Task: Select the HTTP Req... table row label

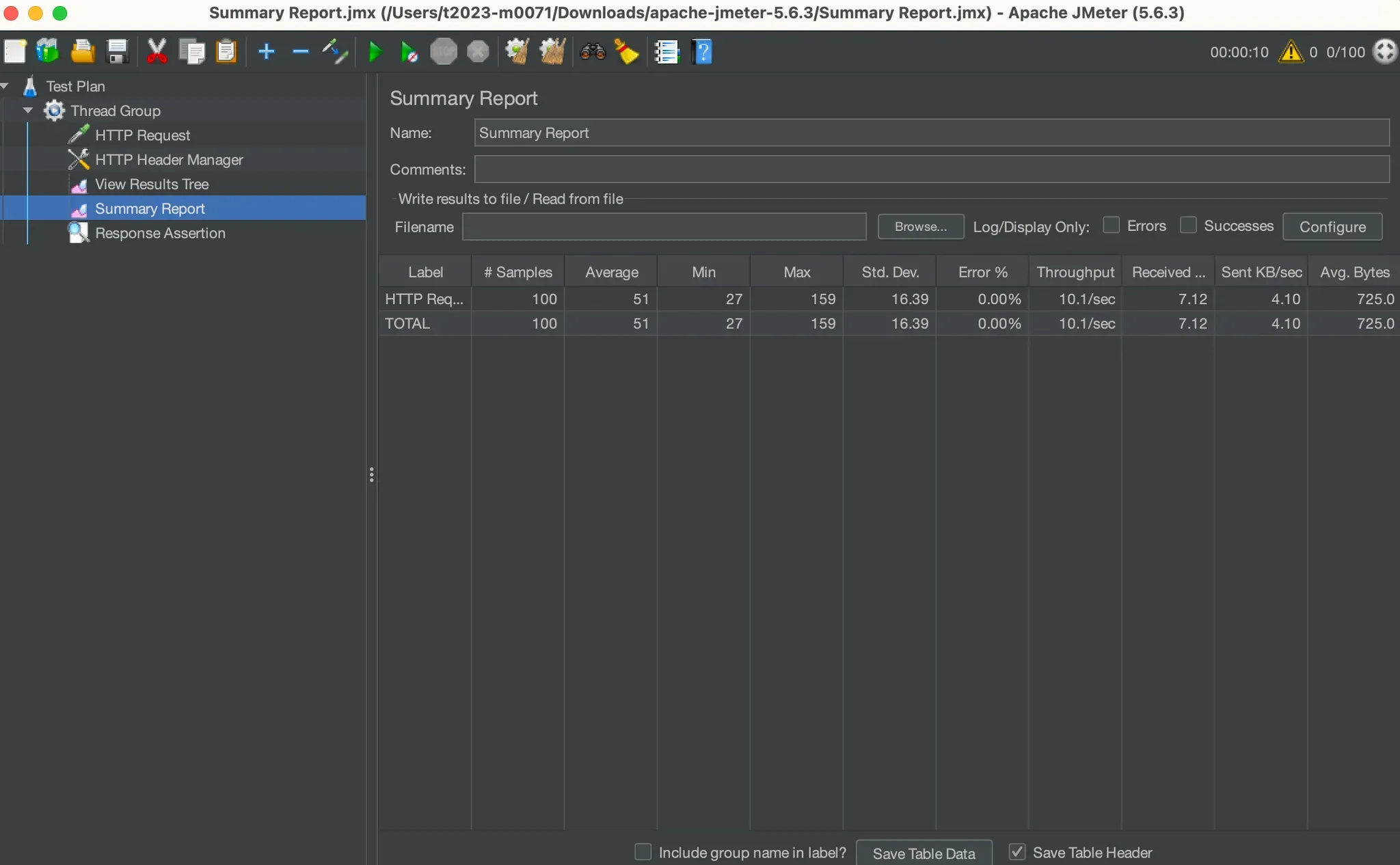Action: [x=424, y=299]
